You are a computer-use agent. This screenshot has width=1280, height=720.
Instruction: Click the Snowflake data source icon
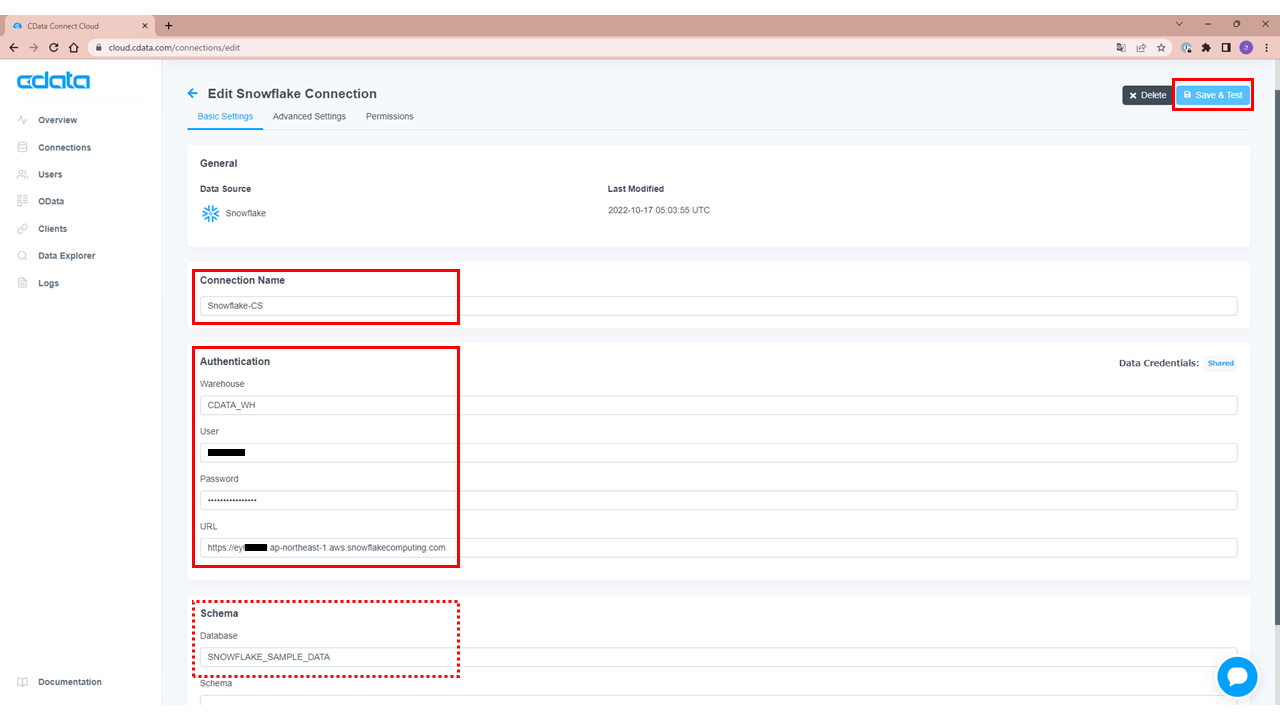coord(210,213)
